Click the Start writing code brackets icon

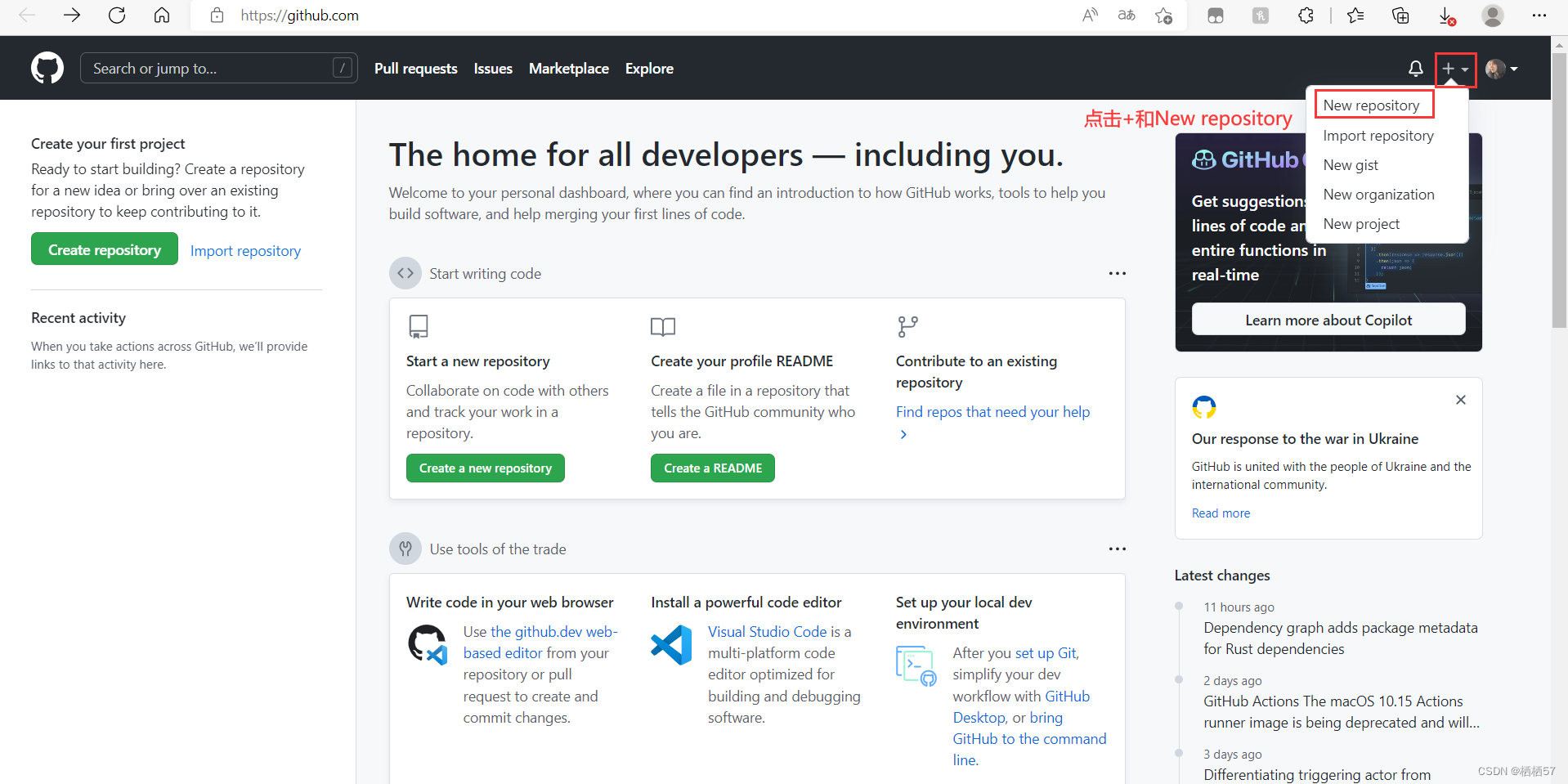pyautogui.click(x=405, y=273)
